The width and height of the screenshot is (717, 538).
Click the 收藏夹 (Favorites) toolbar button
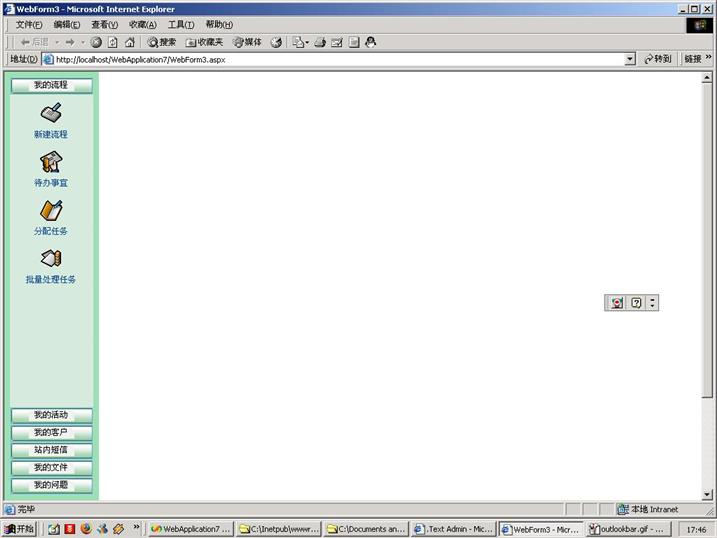point(204,42)
